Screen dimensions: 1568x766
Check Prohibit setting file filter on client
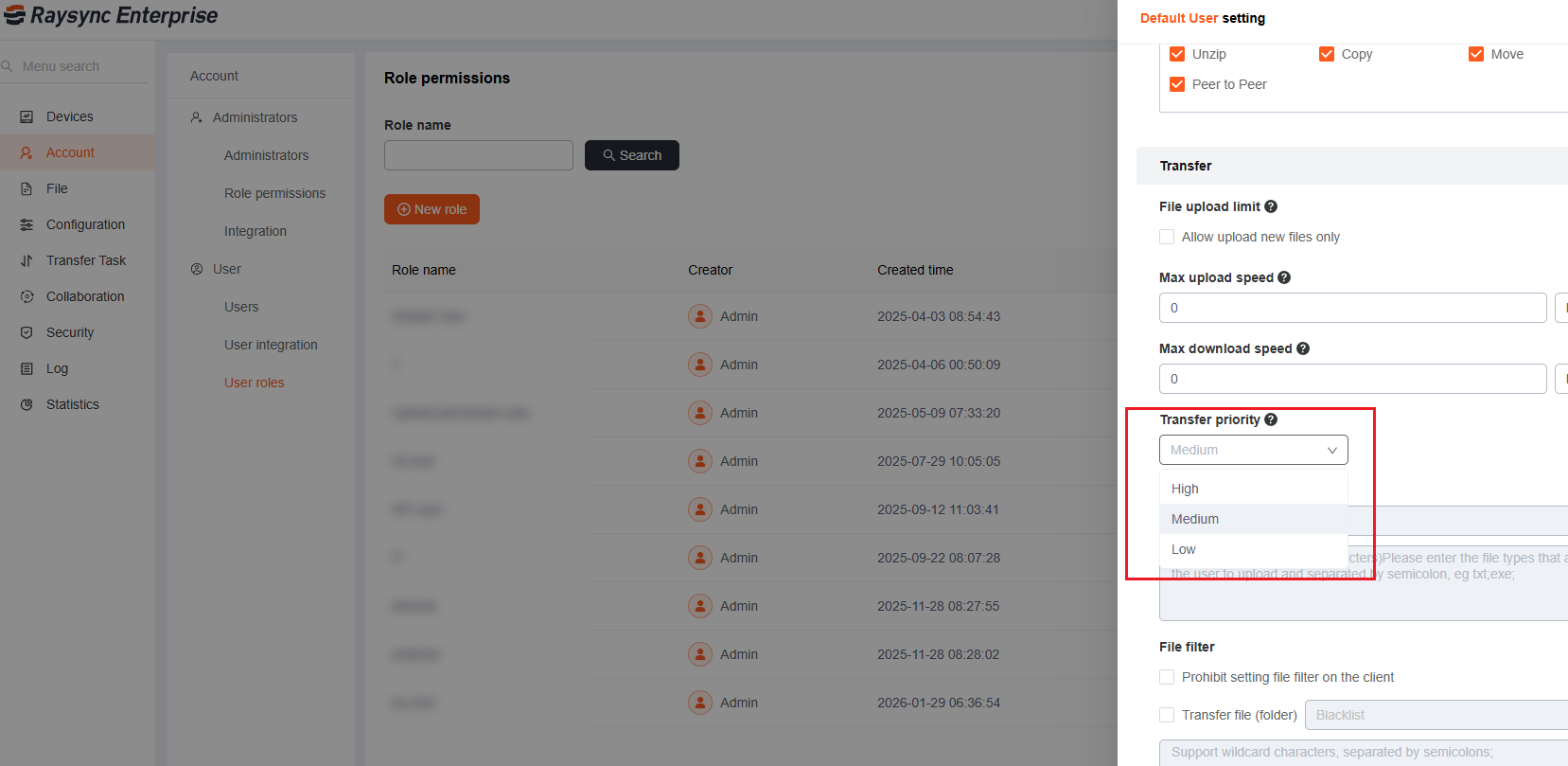(1167, 677)
